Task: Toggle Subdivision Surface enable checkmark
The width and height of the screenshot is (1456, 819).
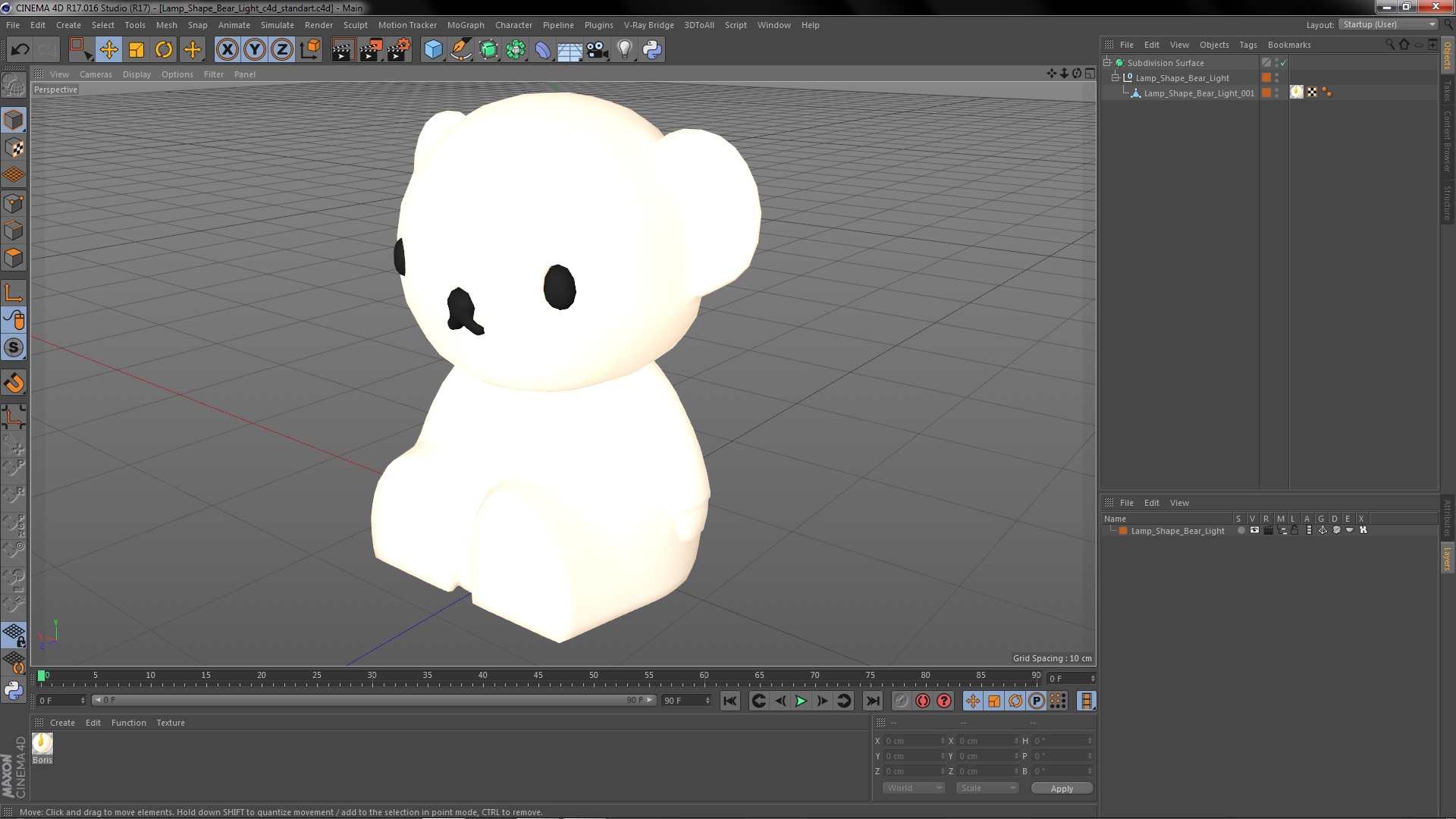Action: (1284, 63)
